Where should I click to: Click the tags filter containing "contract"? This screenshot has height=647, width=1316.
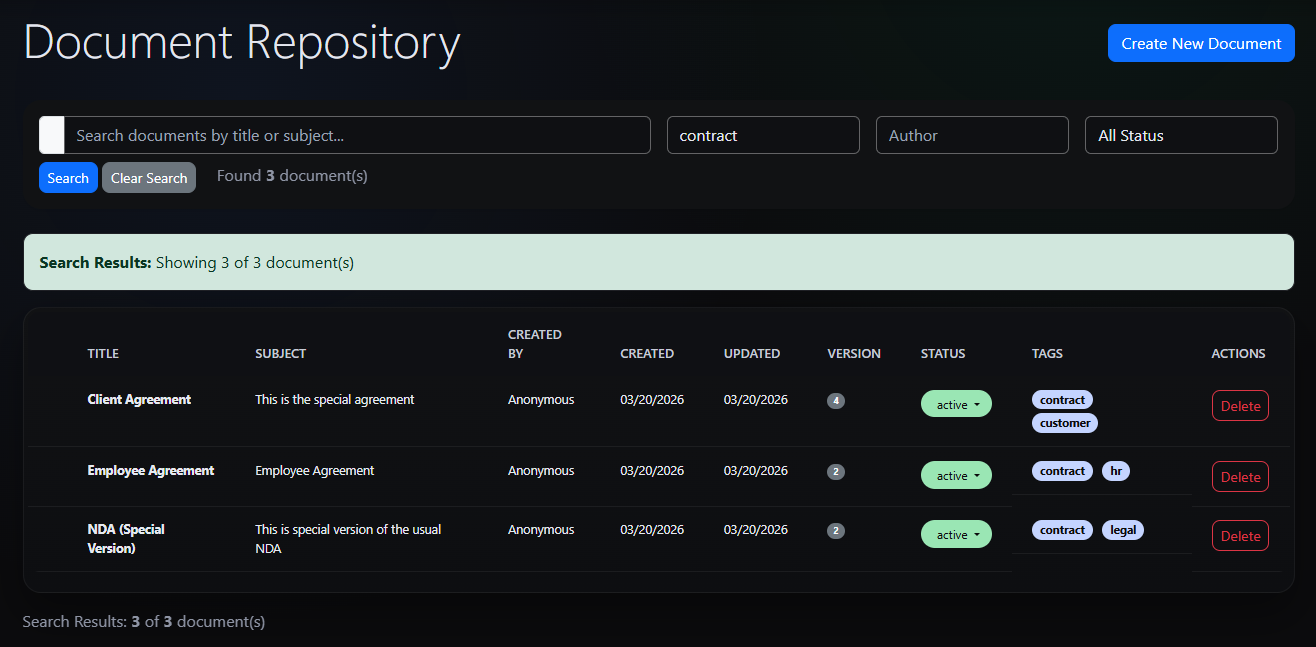pos(763,135)
